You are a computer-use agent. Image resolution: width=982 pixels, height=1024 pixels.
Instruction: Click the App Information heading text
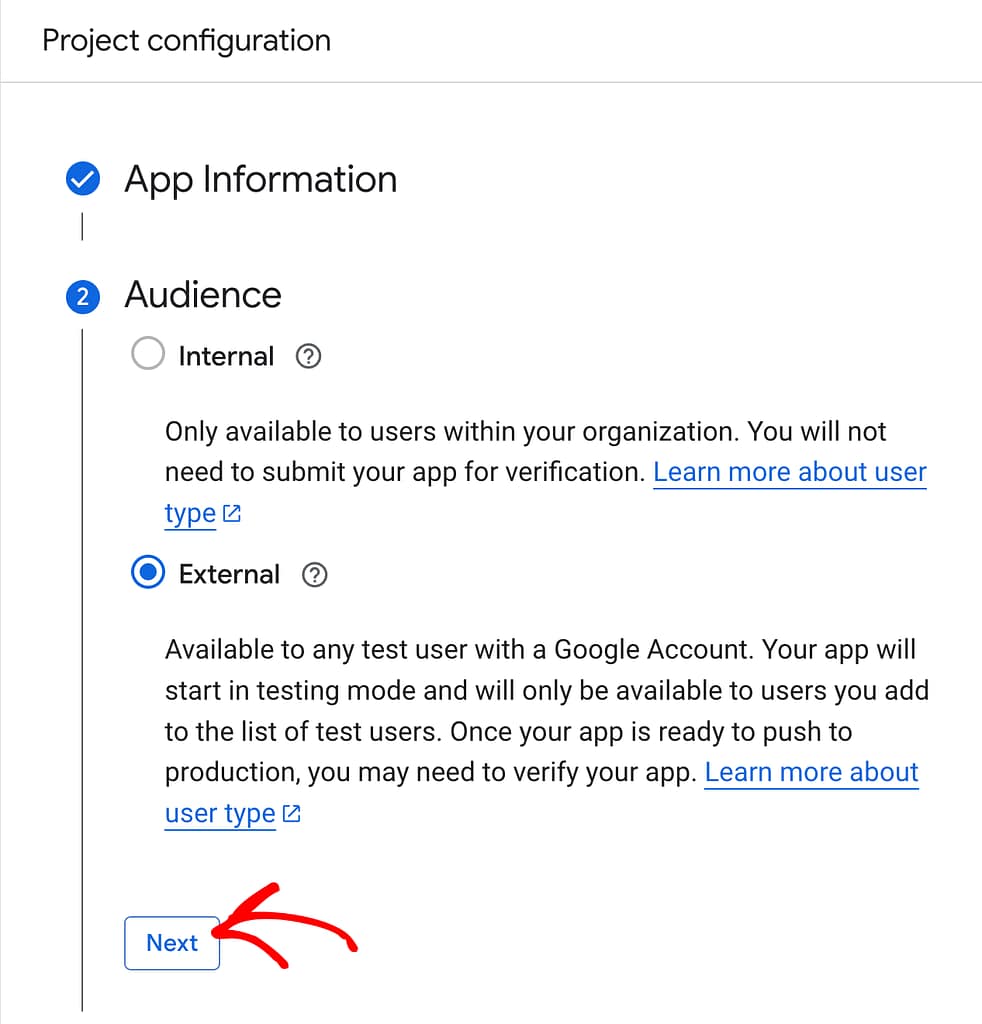[x=260, y=180]
